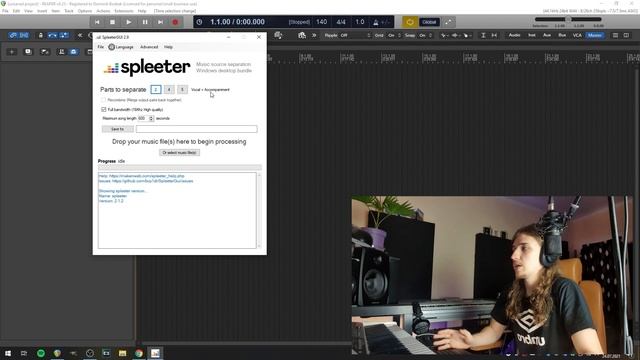Image resolution: width=640 pixels, height=360 pixels.
Task: Click the Stop button in REAPER transport
Action: click(x=113, y=22)
